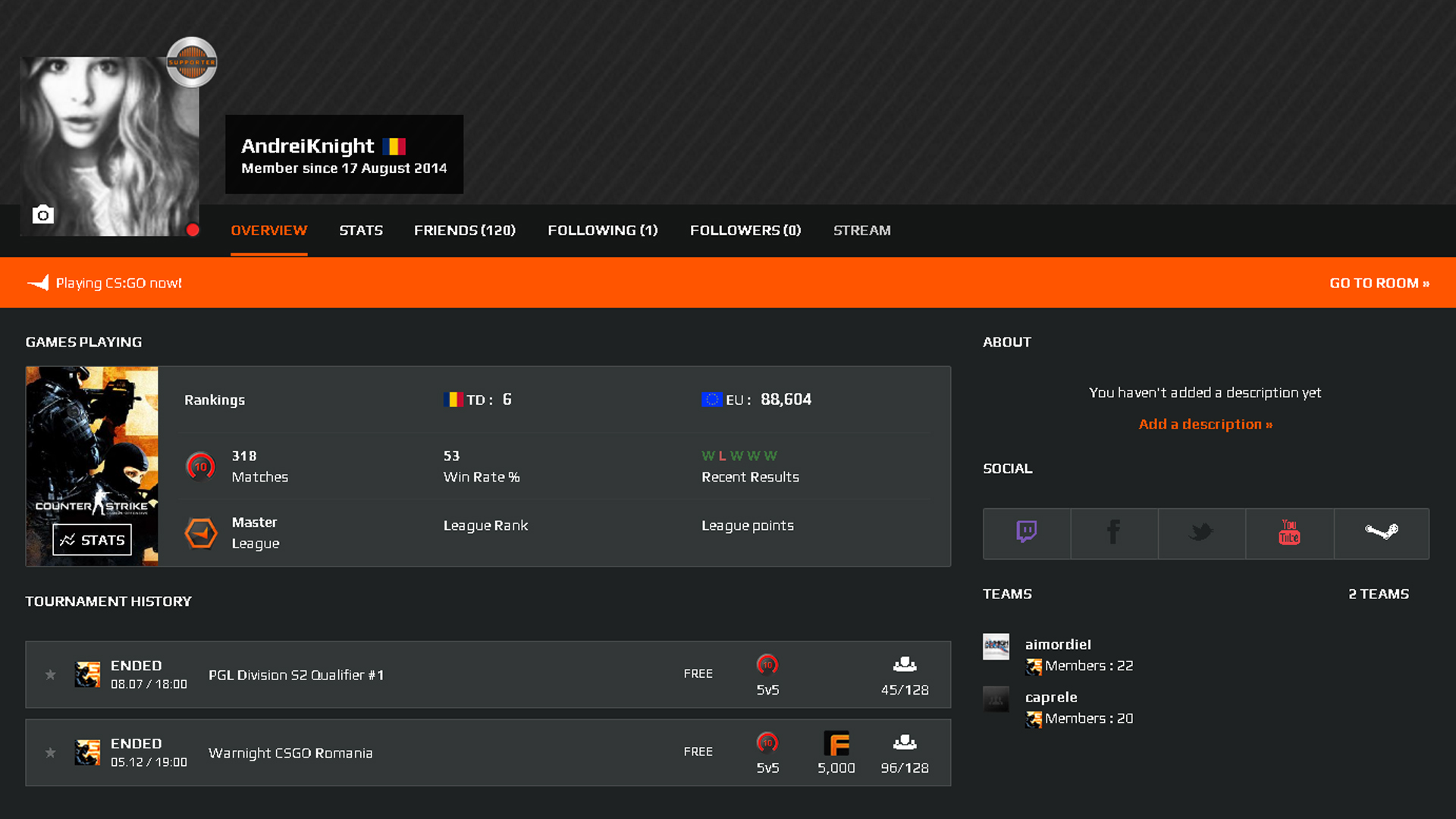Open the Friends (120) tab

coord(464,231)
